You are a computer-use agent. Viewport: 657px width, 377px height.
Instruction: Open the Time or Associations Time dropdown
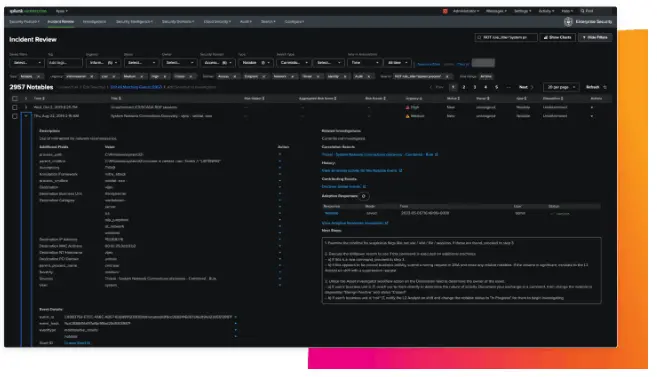[365, 63]
